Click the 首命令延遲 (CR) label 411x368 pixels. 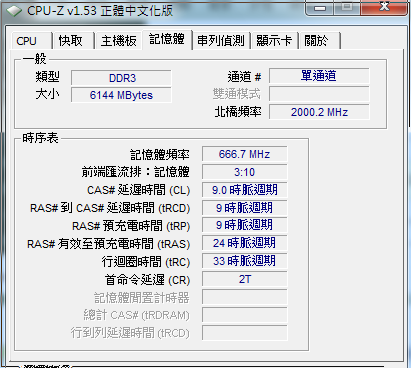pyautogui.click(x=147, y=280)
